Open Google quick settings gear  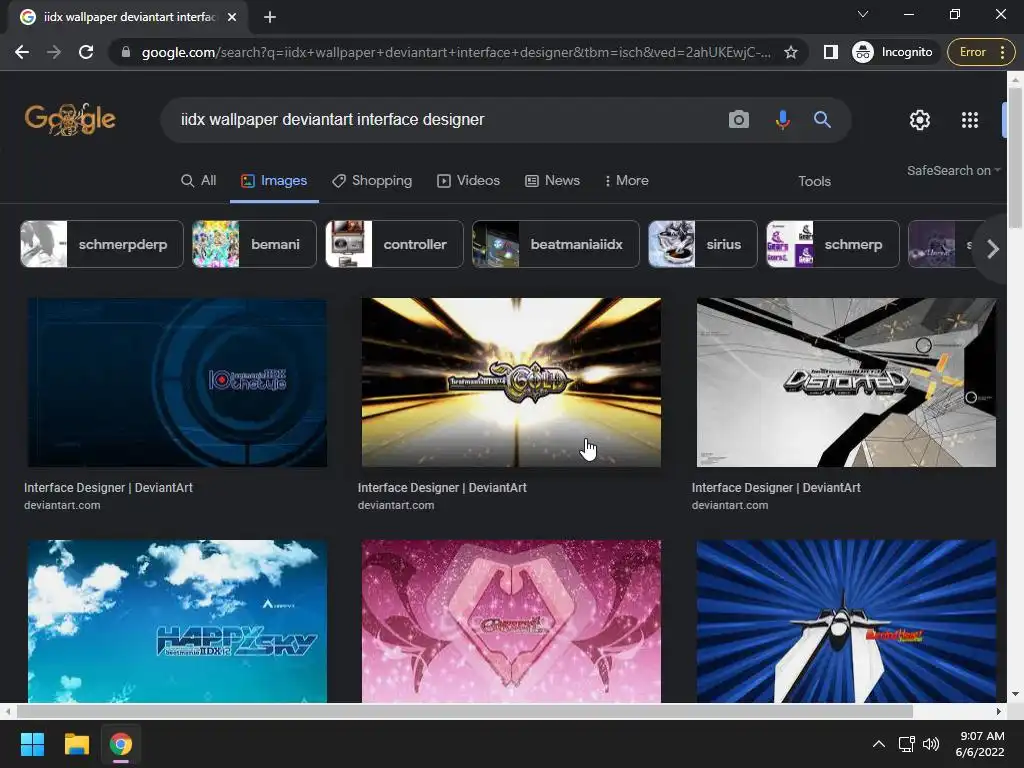(x=920, y=120)
